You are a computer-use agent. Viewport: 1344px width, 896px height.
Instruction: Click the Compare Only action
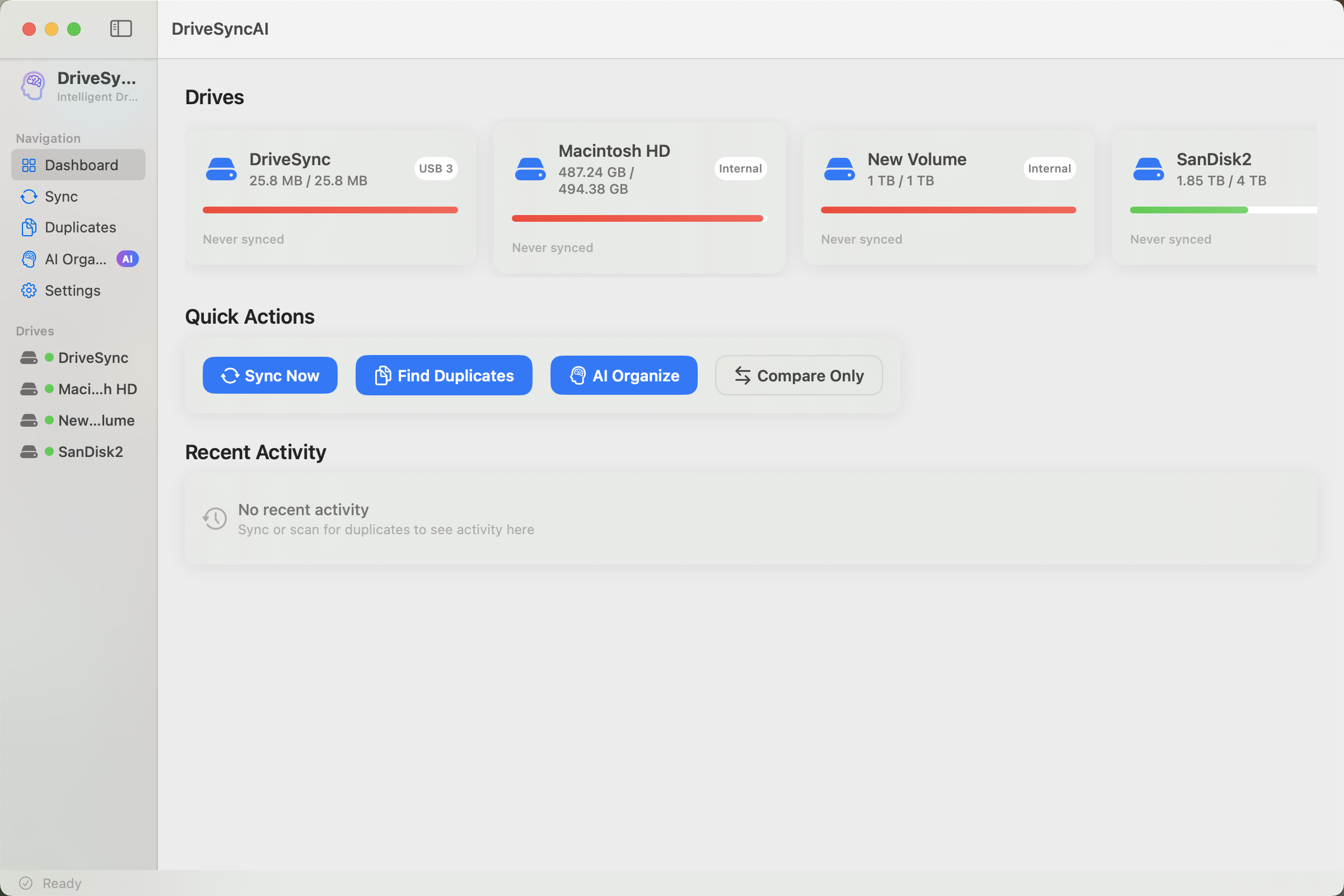799,375
